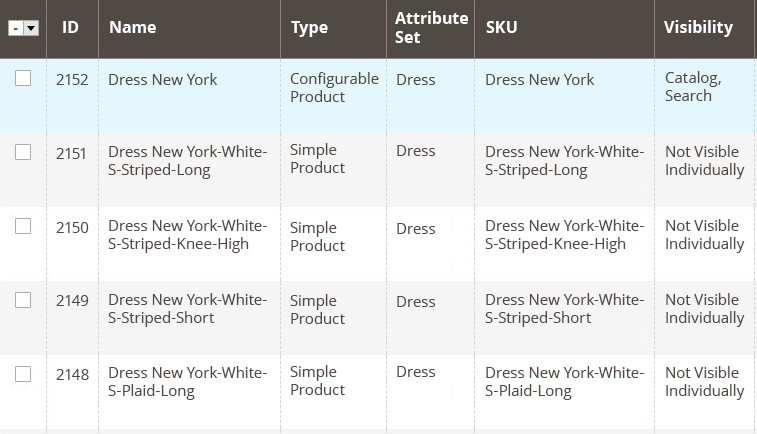Click the Type column header

tap(309, 27)
